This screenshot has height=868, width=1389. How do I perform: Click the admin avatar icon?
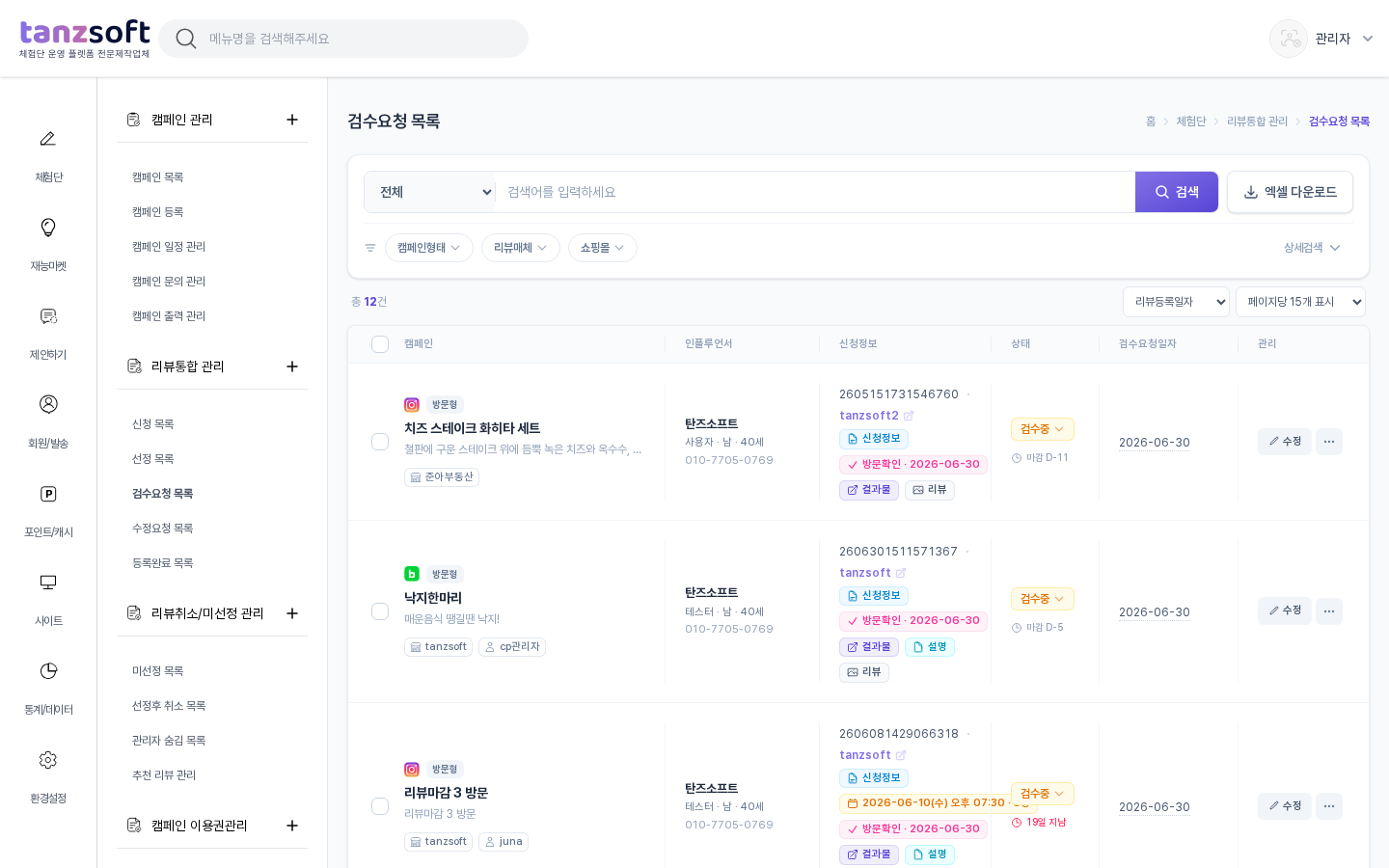point(1289,39)
